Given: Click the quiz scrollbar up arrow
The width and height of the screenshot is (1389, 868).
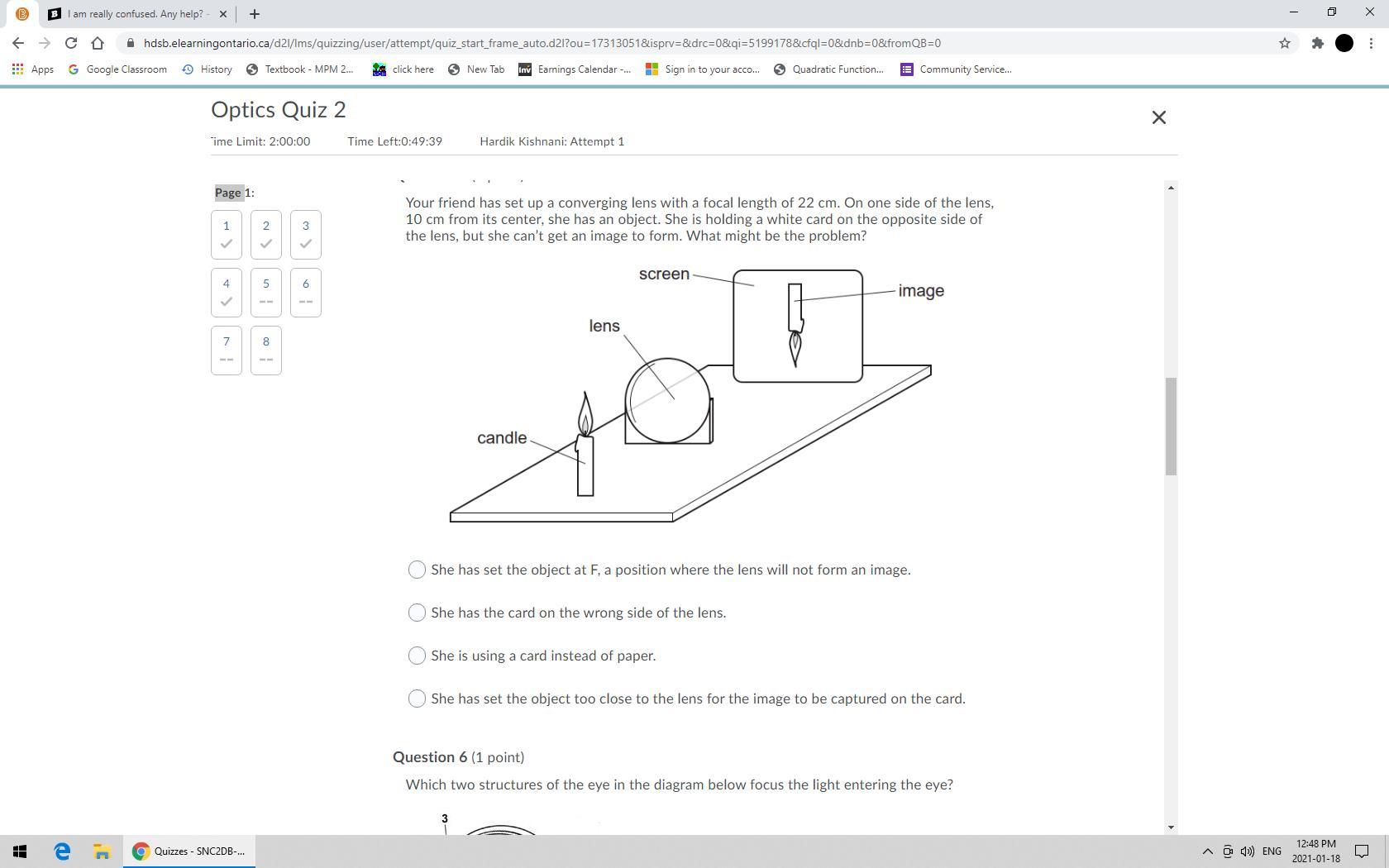Looking at the screenshot, I should point(1171,188).
